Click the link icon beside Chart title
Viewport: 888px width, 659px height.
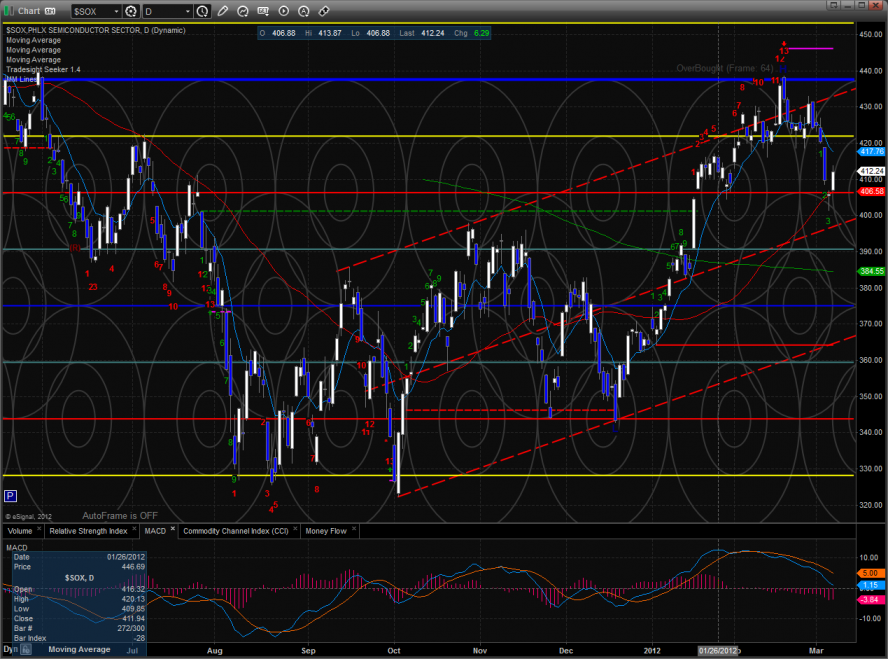point(48,10)
